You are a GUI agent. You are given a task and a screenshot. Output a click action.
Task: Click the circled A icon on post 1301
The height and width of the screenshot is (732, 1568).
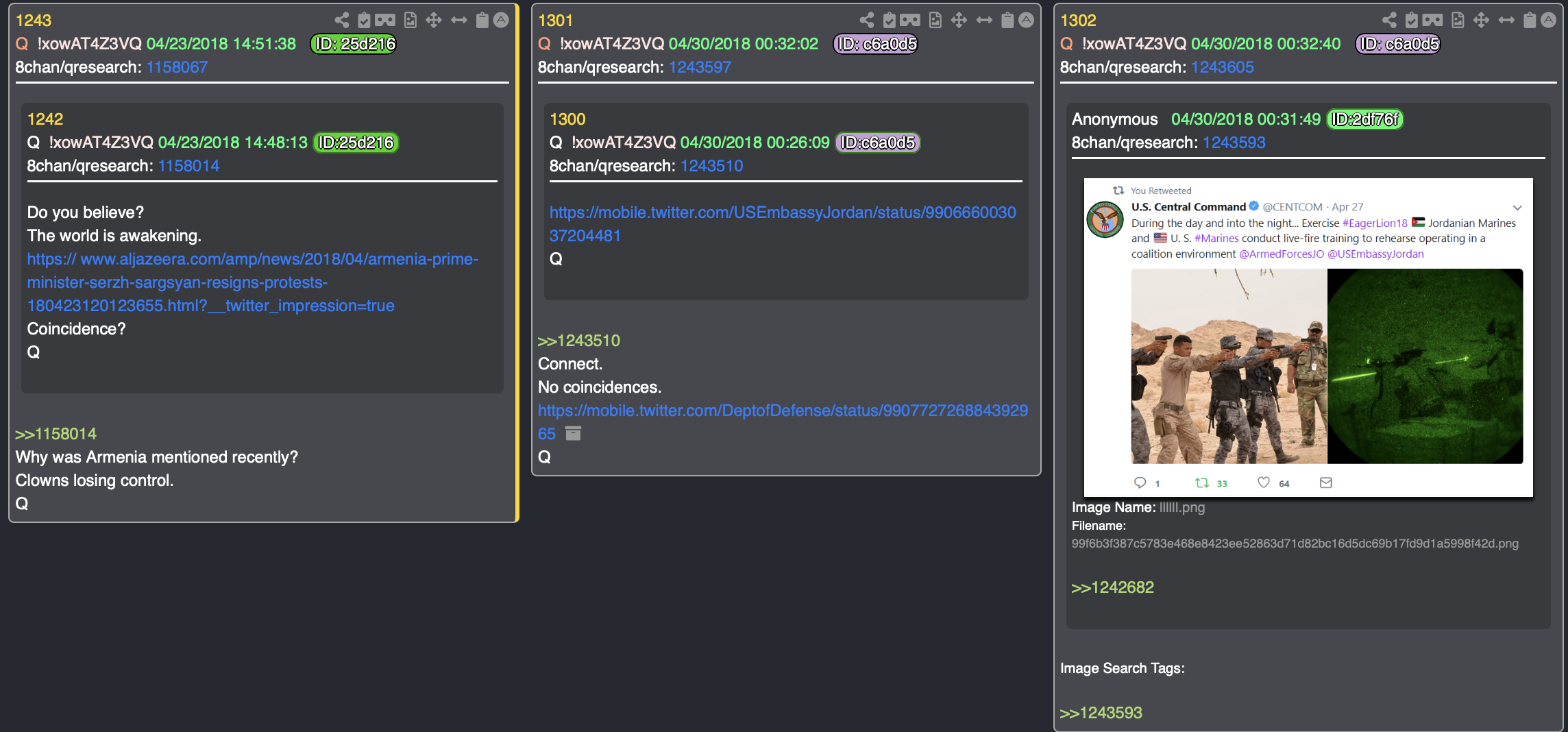(1026, 21)
